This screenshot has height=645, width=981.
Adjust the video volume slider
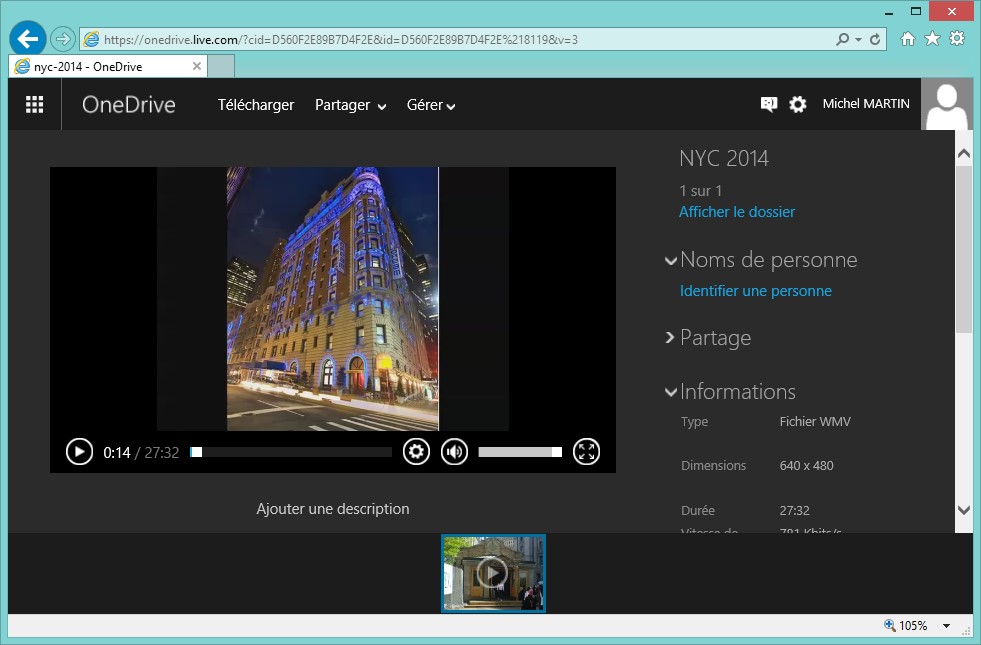(x=520, y=452)
